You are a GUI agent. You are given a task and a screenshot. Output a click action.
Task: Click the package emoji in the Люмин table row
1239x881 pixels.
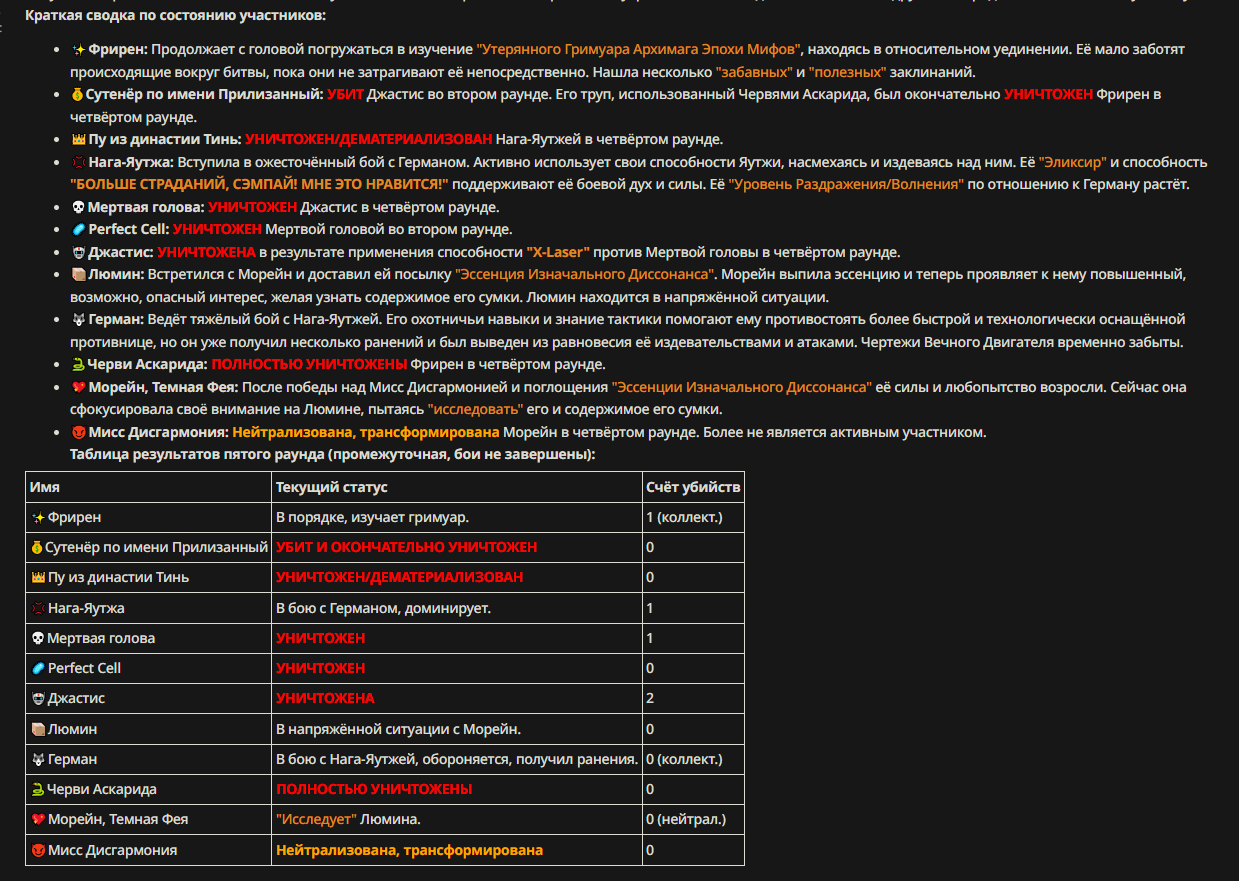tap(38, 729)
